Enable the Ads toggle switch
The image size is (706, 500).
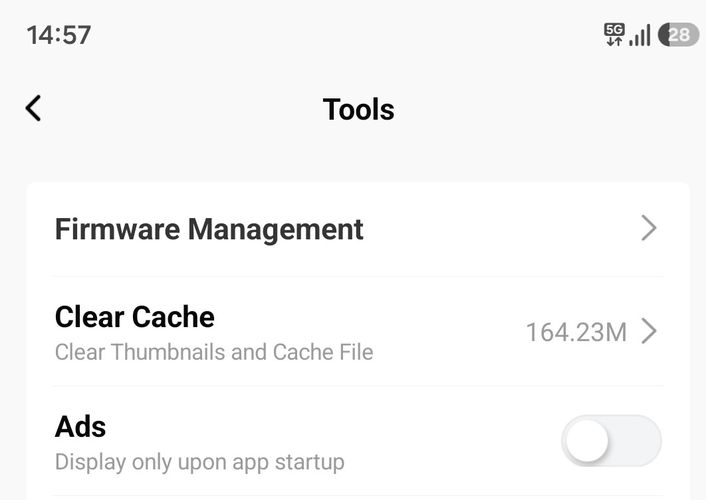(611, 441)
